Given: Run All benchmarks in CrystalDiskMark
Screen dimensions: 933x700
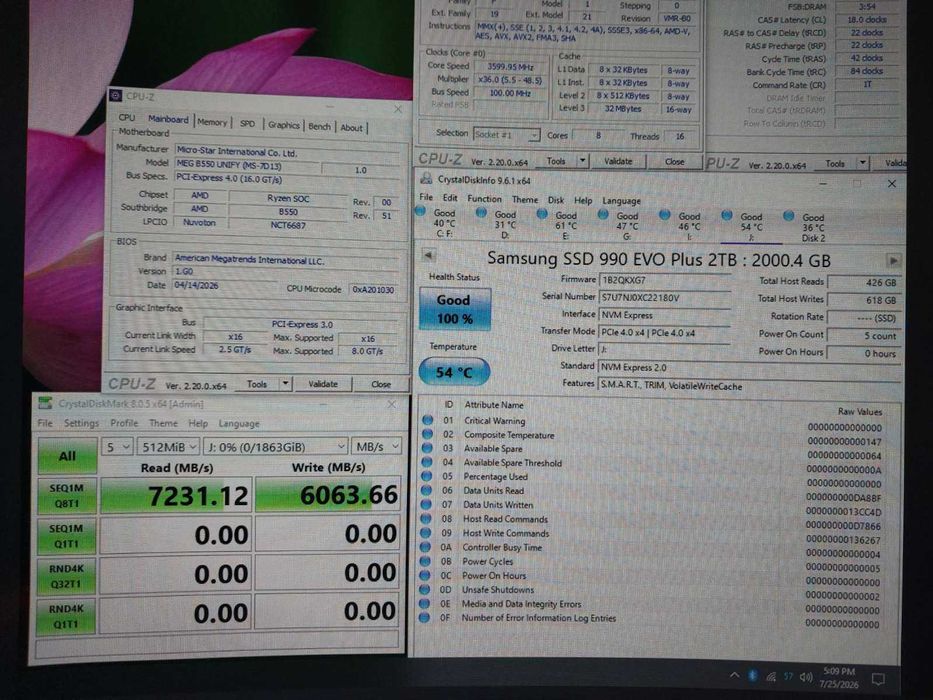Looking at the screenshot, I should 67,455.
